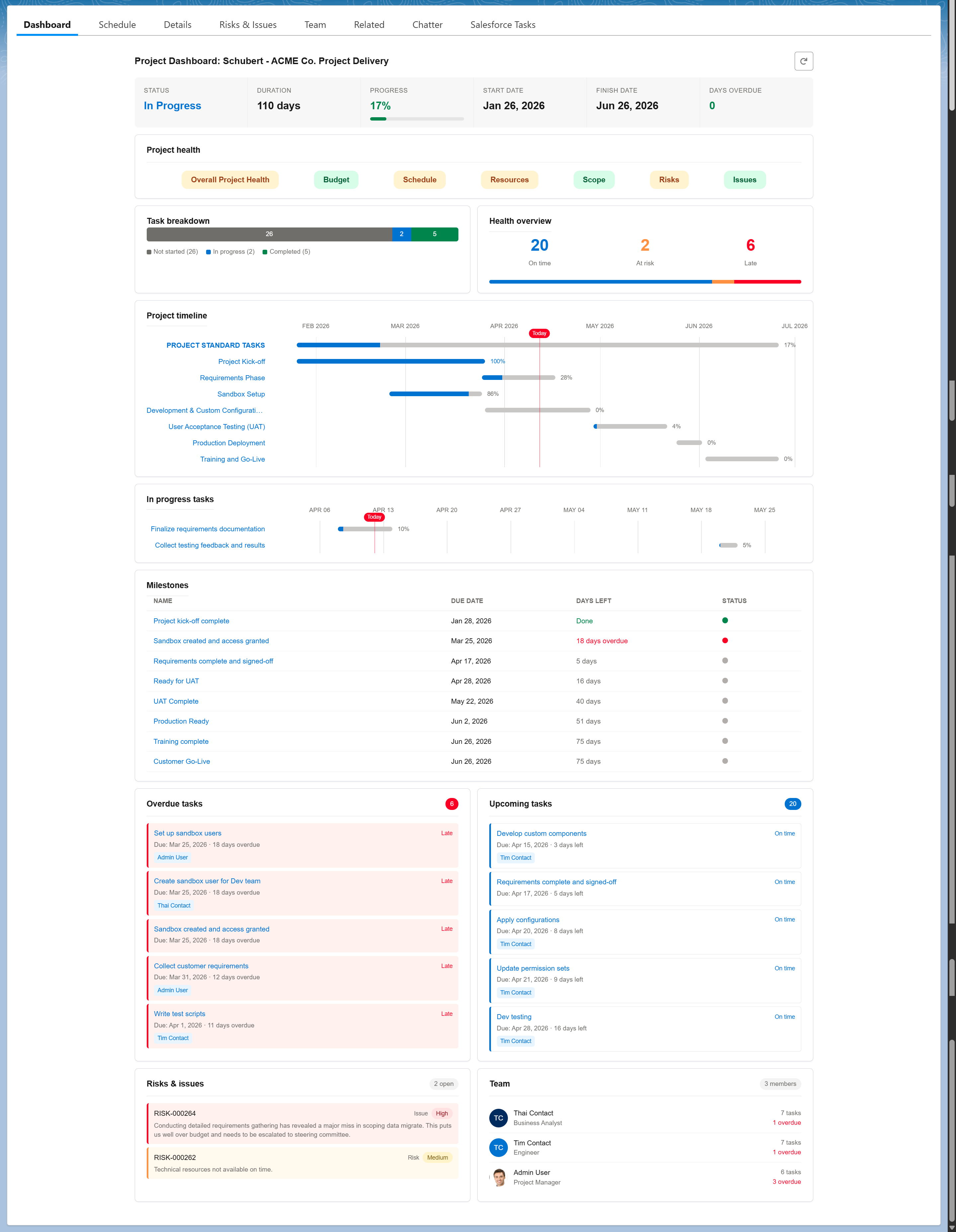Open Ready for UAT milestone
Screen dimensions: 956x1232
click(176, 681)
